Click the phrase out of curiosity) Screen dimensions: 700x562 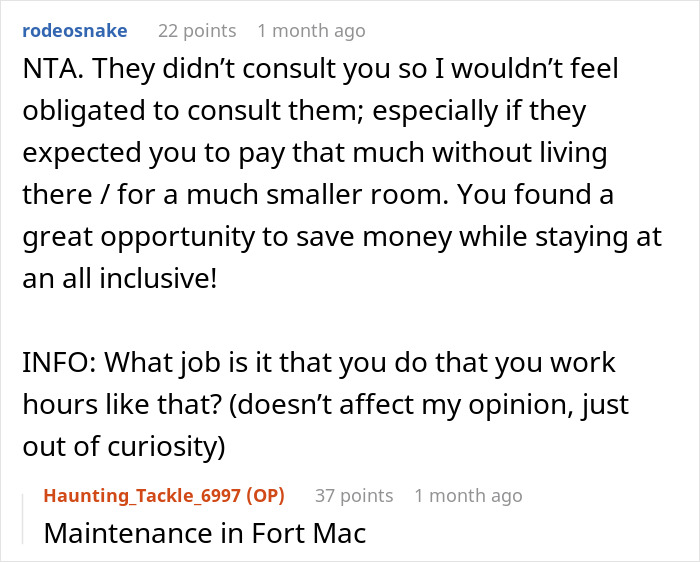[x=124, y=446]
